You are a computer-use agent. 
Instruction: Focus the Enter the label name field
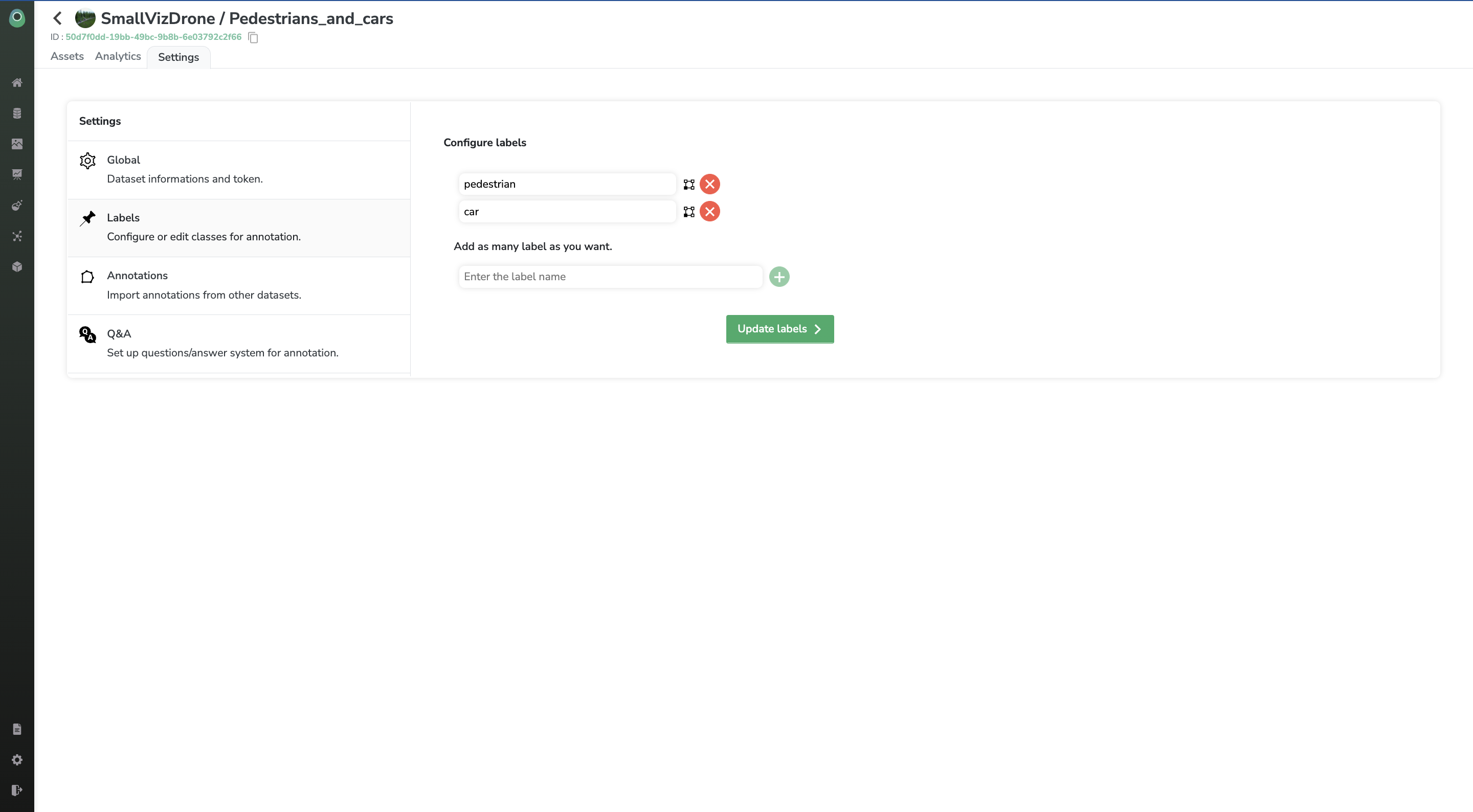point(610,277)
